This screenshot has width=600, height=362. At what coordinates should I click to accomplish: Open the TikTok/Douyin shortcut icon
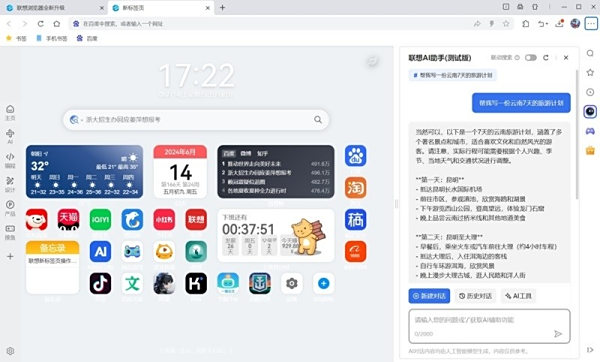100,284
